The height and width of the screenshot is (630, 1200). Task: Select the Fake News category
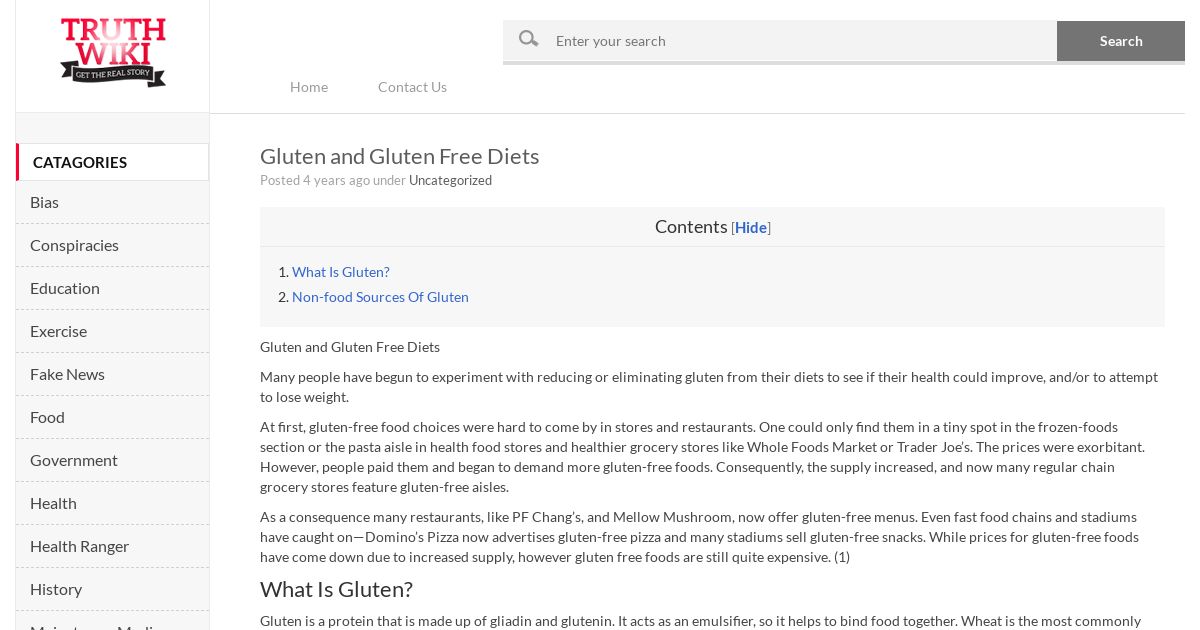click(112, 374)
